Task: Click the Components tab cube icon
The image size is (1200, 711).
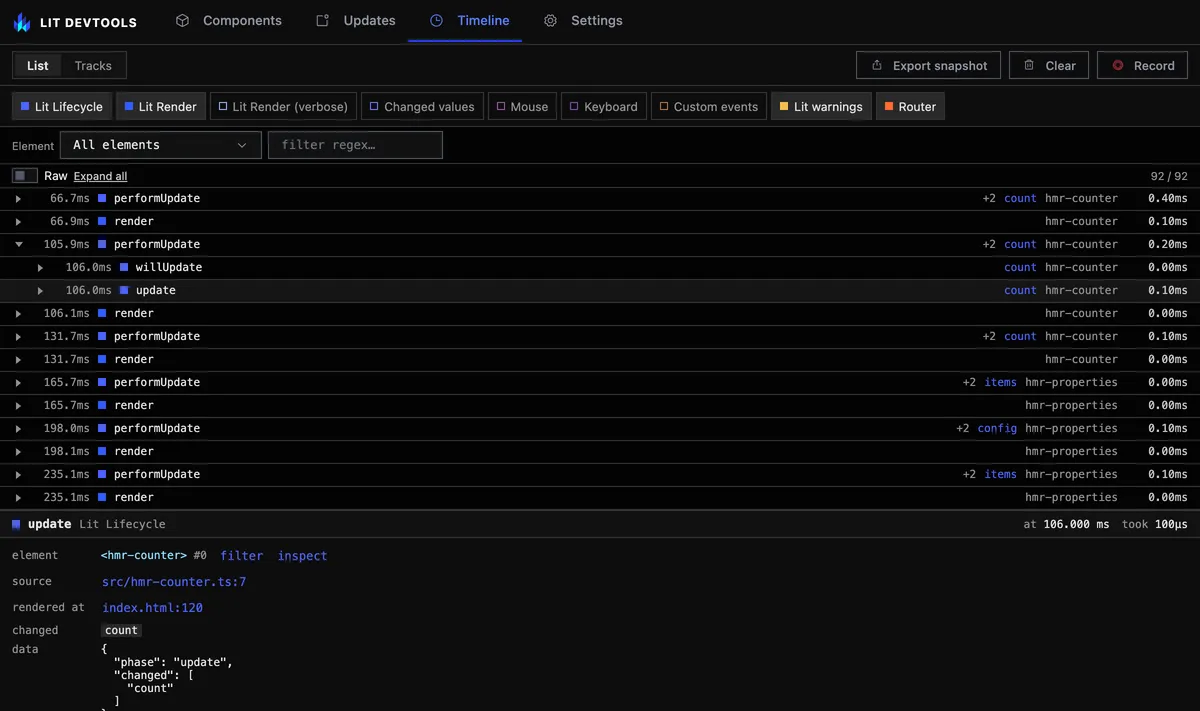Action: pyautogui.click(x=182, y=20)
